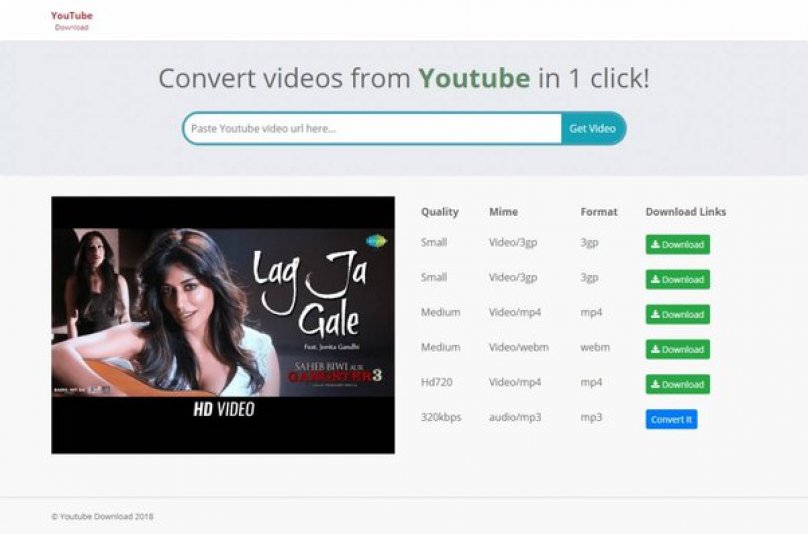Click the YouTube Download logo
The height and width of the screenshot is (534, 808).
(x=72, y=21)
